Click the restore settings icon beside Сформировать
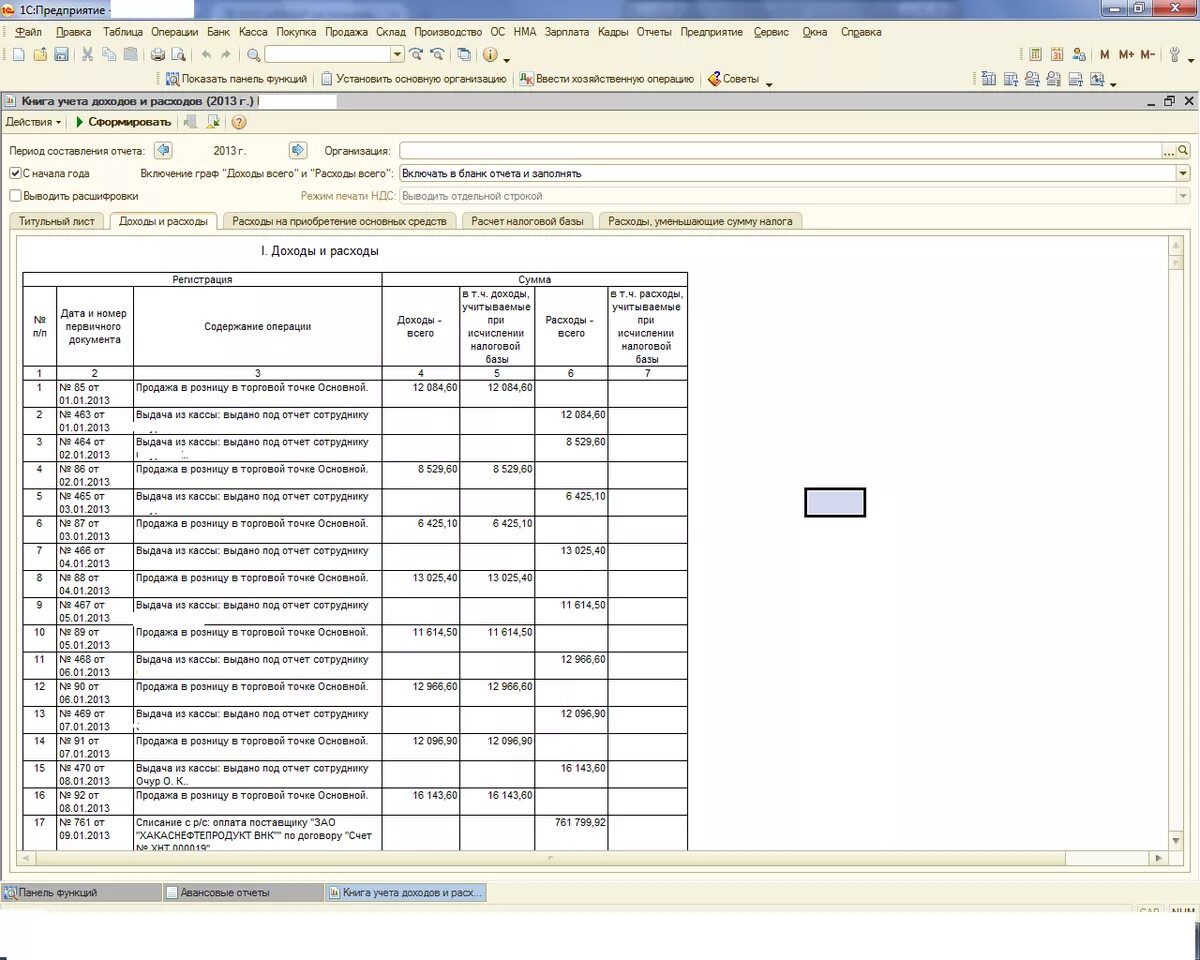The height and width of the screenshot is (960, 1200). pos(212,122)
